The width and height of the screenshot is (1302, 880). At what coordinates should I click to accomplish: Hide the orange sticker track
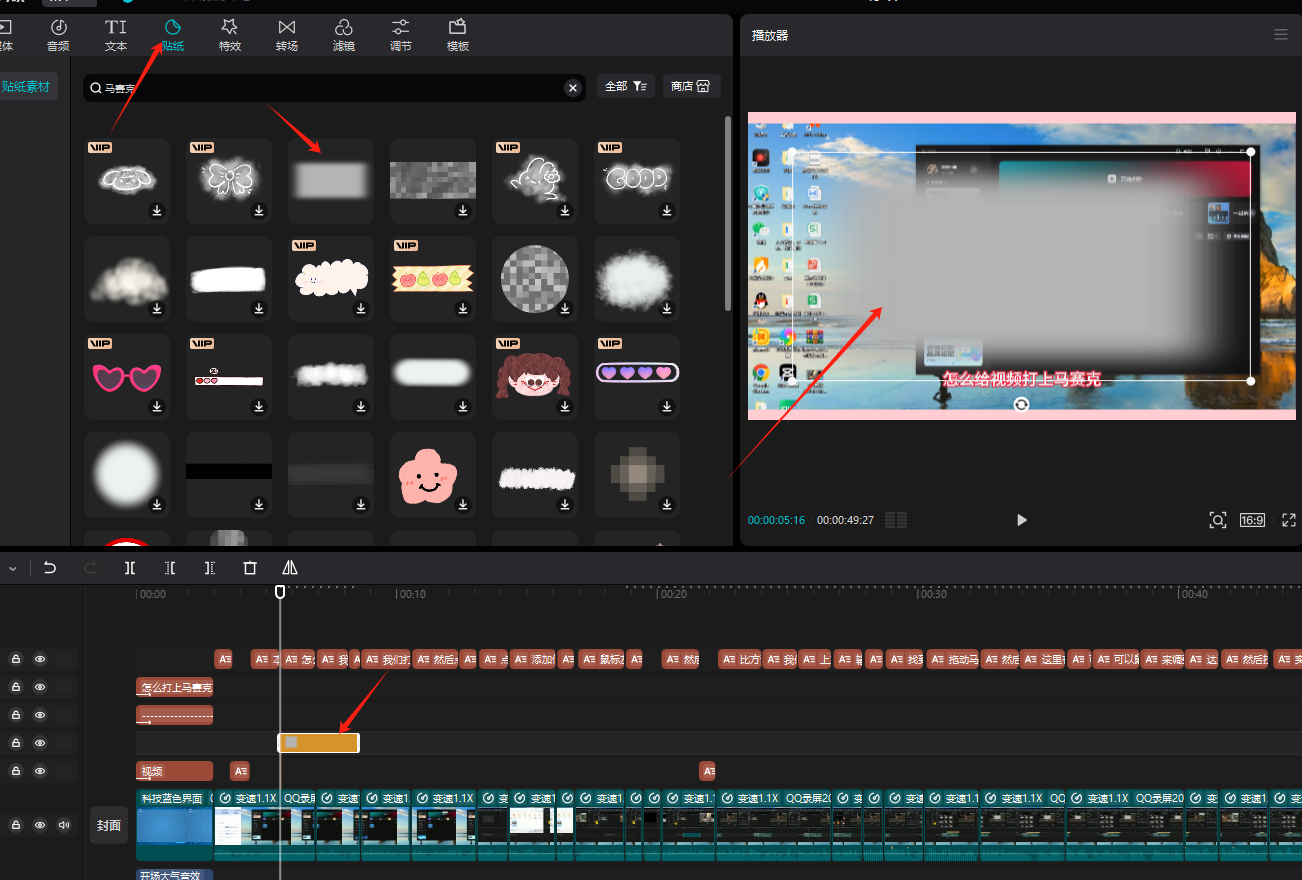coord(40,743)
